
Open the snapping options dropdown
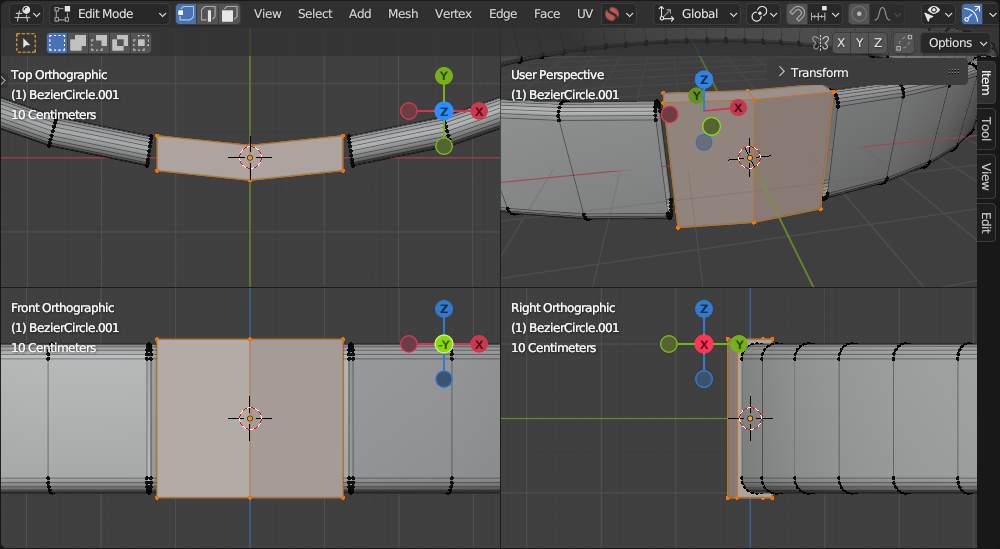(x=825, y=13)
